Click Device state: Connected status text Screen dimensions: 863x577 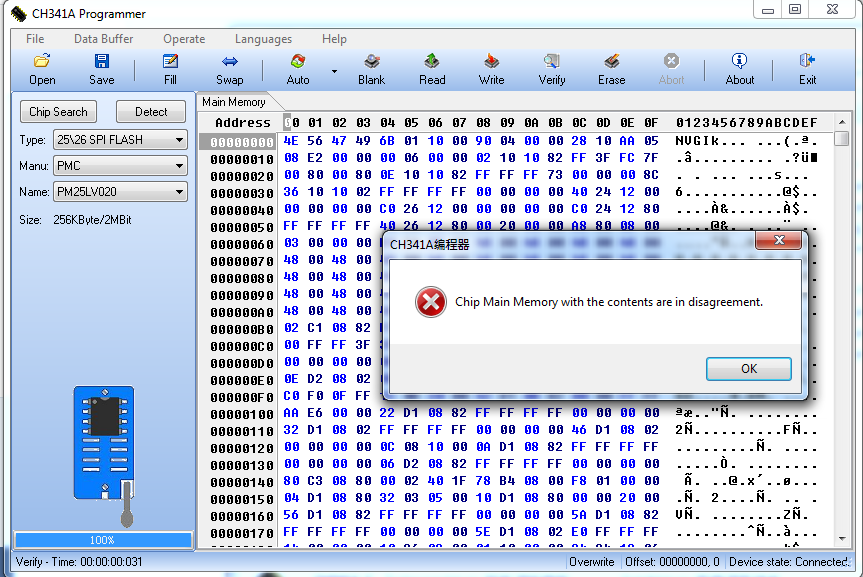(789, 562)
